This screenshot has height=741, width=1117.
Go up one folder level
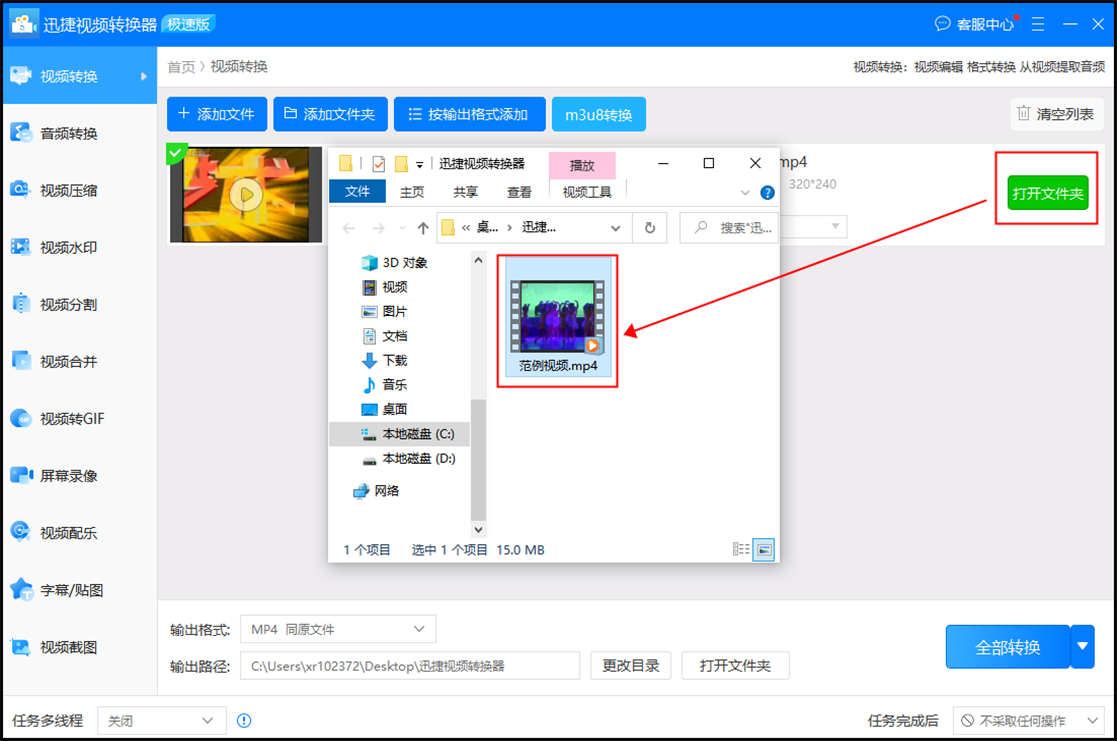tap(423, 228)
